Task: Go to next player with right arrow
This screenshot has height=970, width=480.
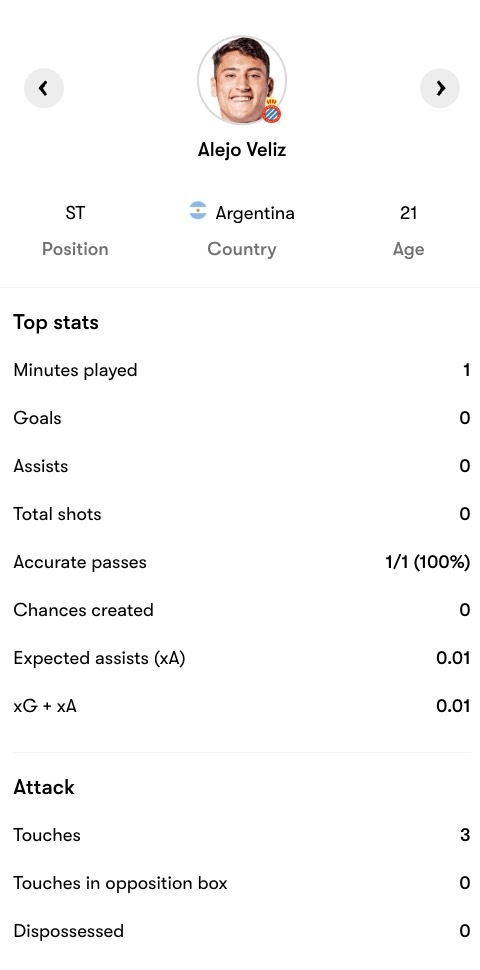Action: [440, 88]
